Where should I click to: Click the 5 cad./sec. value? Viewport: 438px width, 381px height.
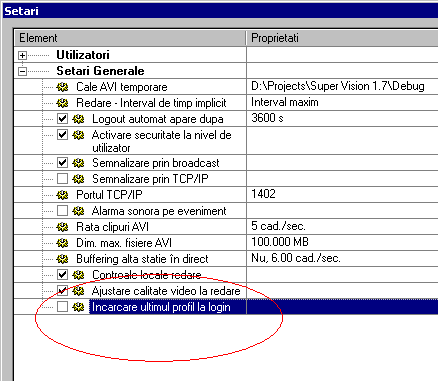[x=278, y=226]
